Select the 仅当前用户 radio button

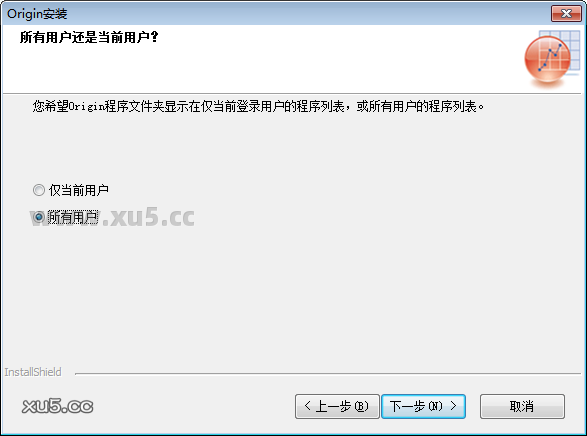click(39, 190)
